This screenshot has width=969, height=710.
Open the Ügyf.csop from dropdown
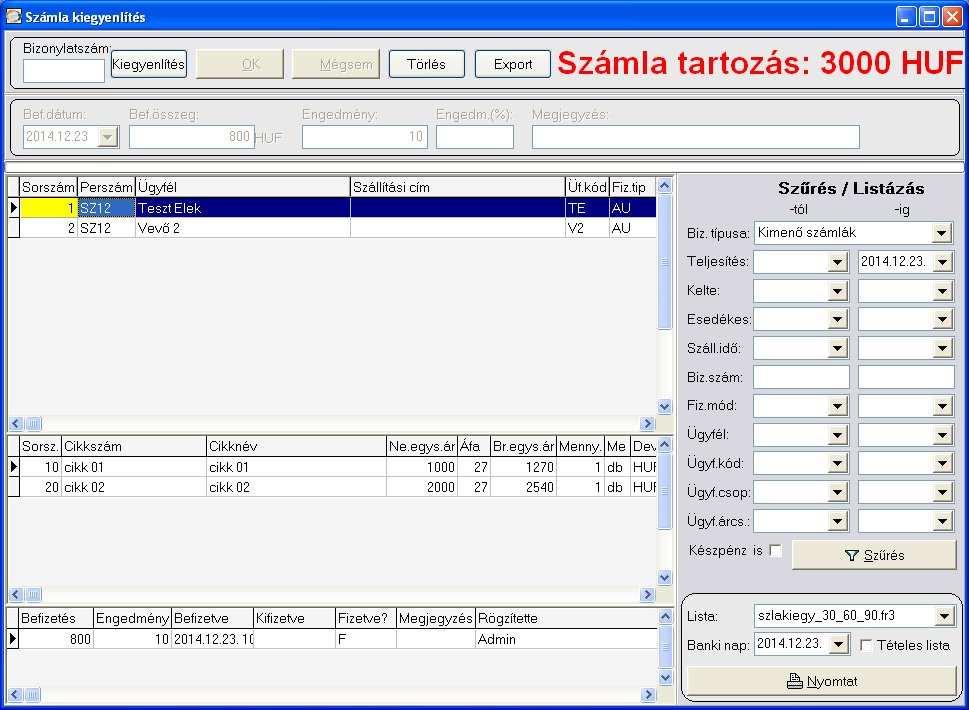837,492
